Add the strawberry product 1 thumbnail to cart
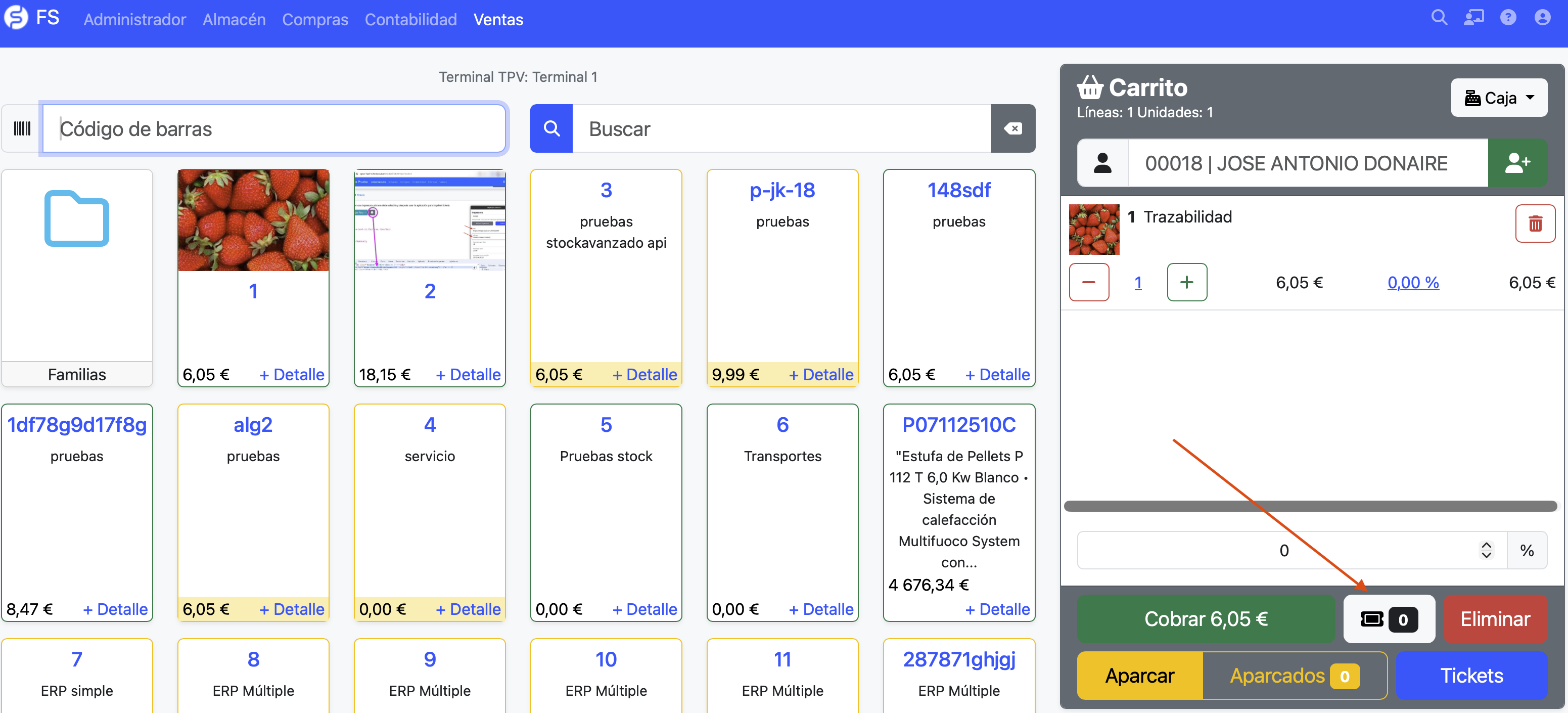This screenshot has width=1568, height=713. [253, 220]
